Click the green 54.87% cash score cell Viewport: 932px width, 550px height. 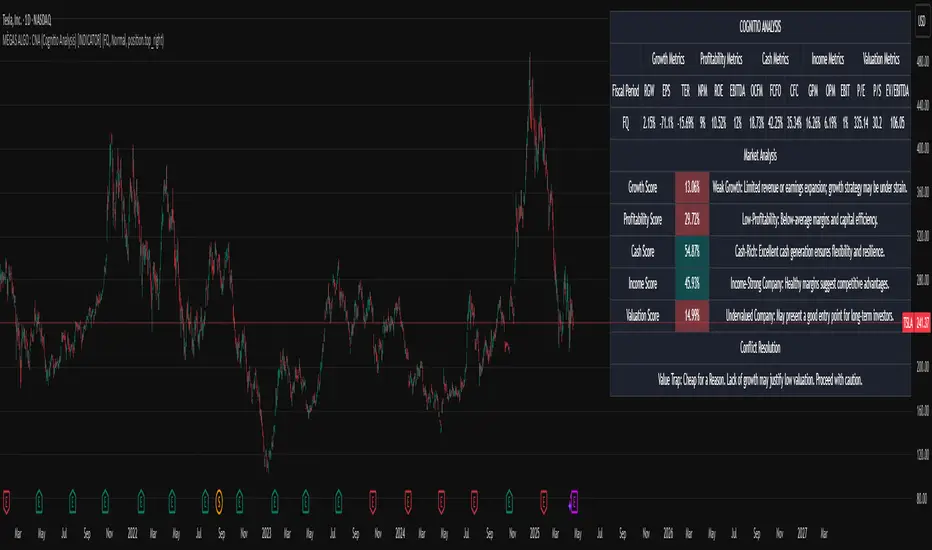[x=692, y=252]
